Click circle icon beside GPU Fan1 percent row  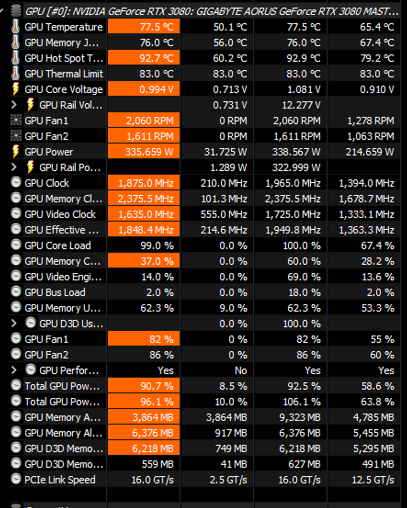pos(16,339)
